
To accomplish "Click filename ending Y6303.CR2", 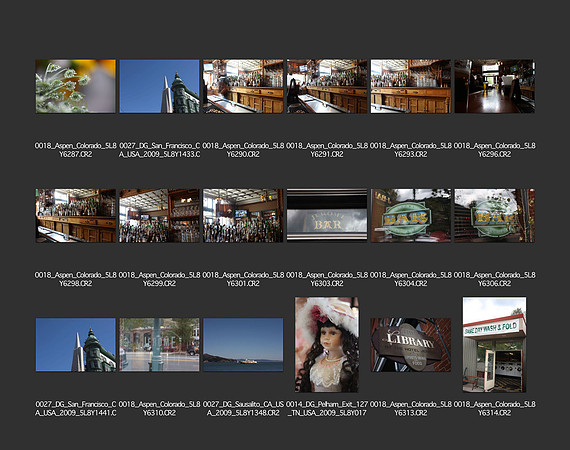I will pos(327,279).
